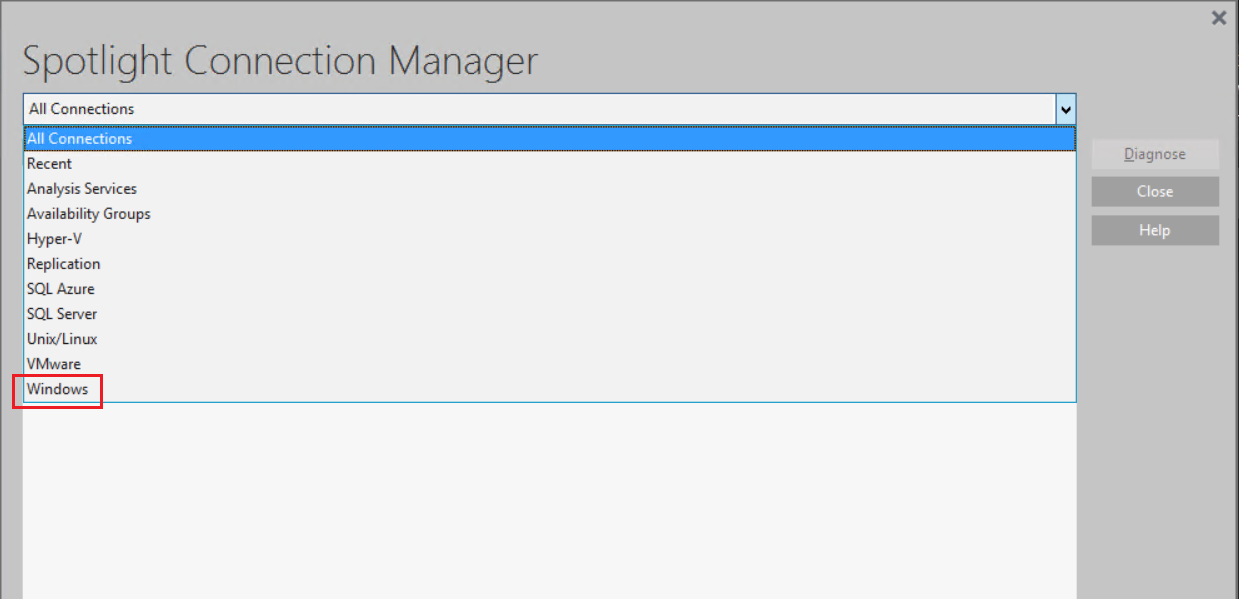
Task: Select the highlighted All Connections list entry
Action: click(x=549, y=139)
